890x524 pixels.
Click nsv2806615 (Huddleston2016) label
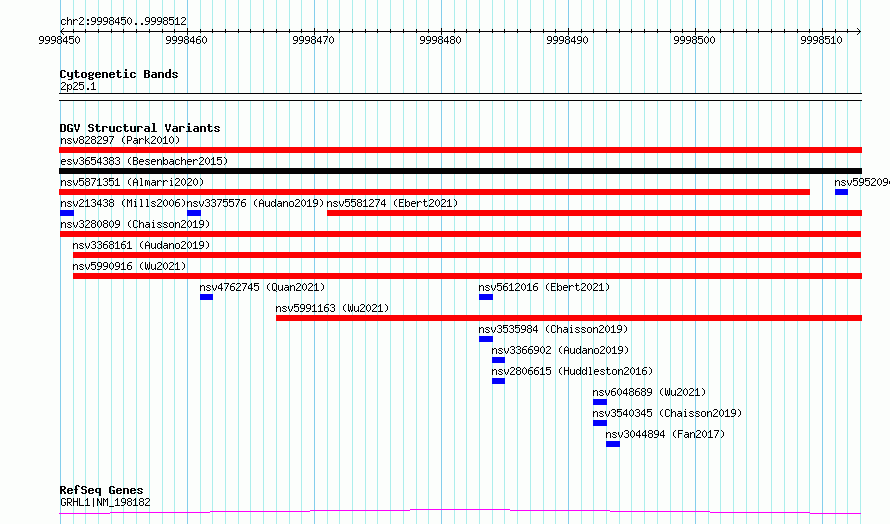coord(572,371)
